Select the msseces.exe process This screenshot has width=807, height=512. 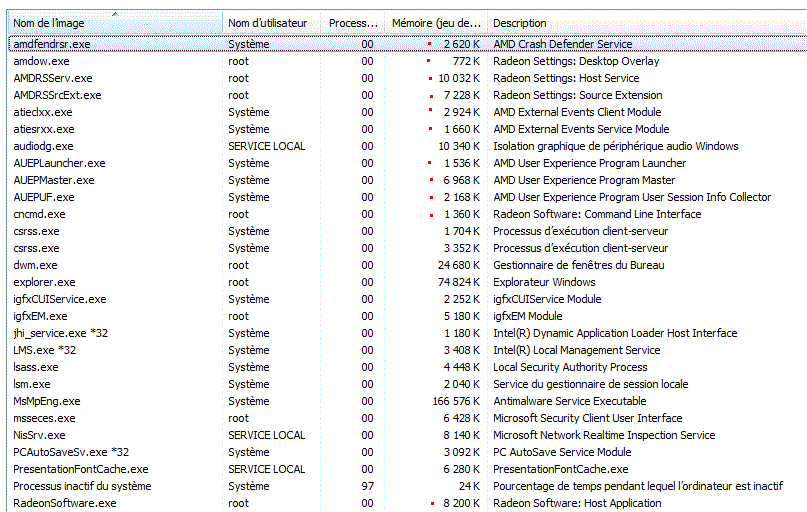pos(44,418)
